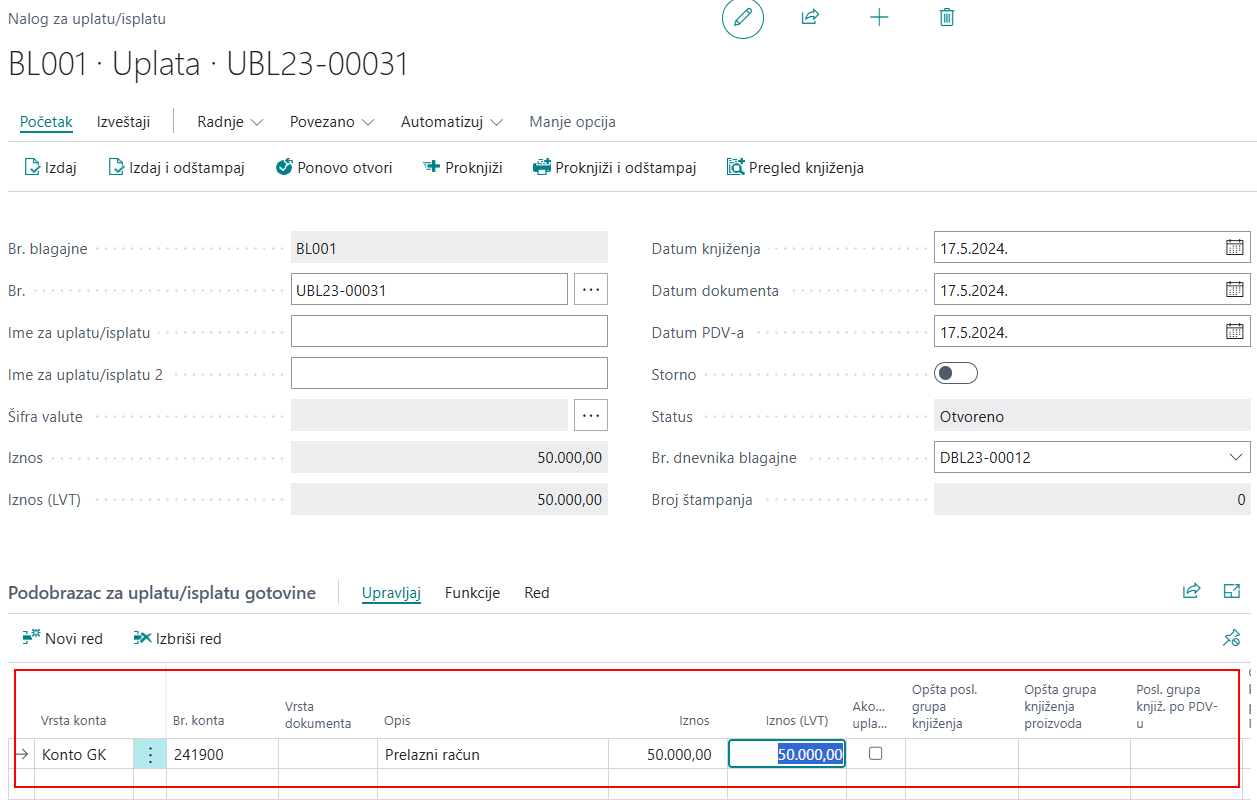Click ellipsis button next to Šifra valute
Viewport: 1257px width, 800px height.
coord(591,415)
